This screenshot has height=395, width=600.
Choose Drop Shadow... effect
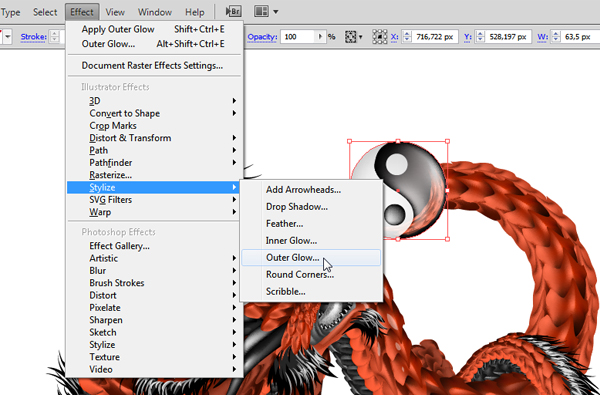point(311,207)
